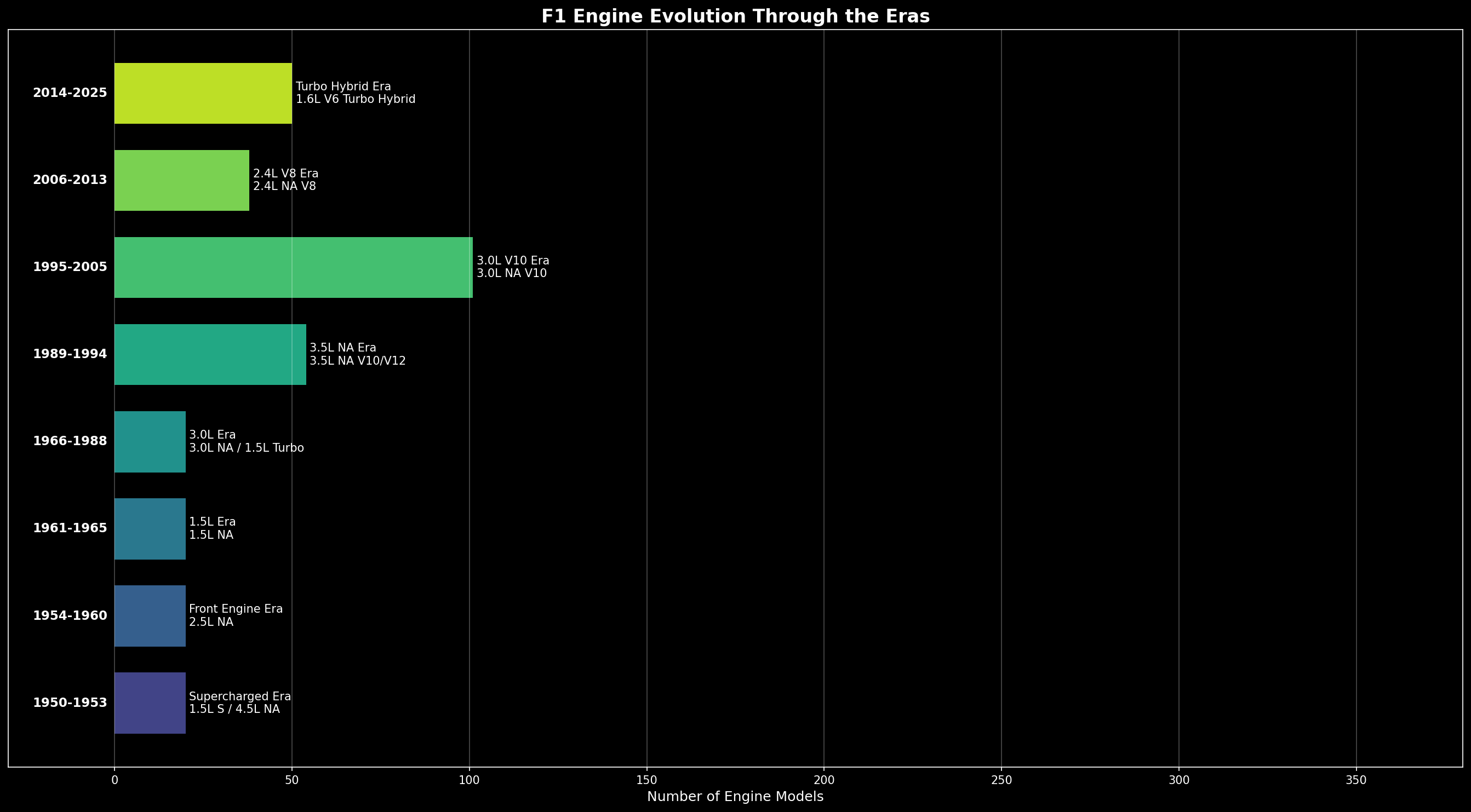
Task: Click the '3.5L NA V10/V12' text
Action: pyautogui.click(x=357, y=361)
